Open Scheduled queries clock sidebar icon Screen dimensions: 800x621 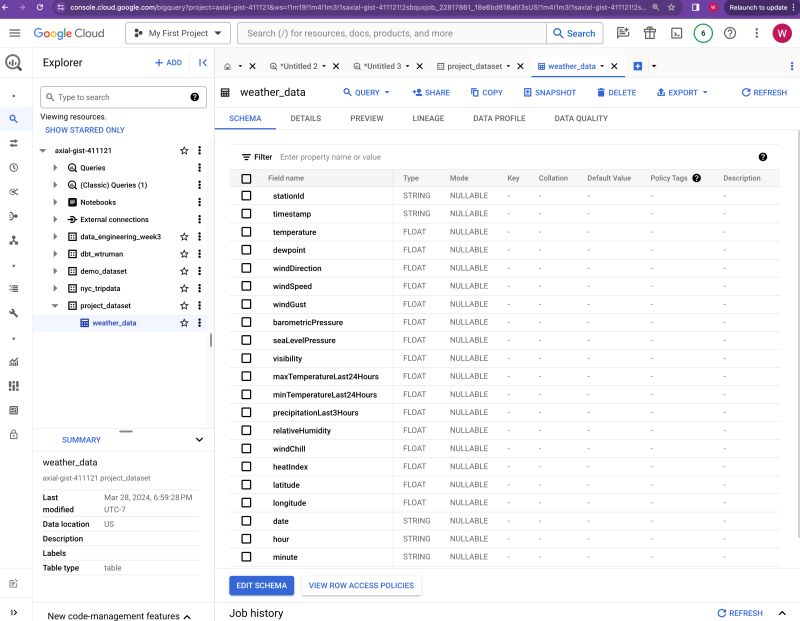[14, 167]
